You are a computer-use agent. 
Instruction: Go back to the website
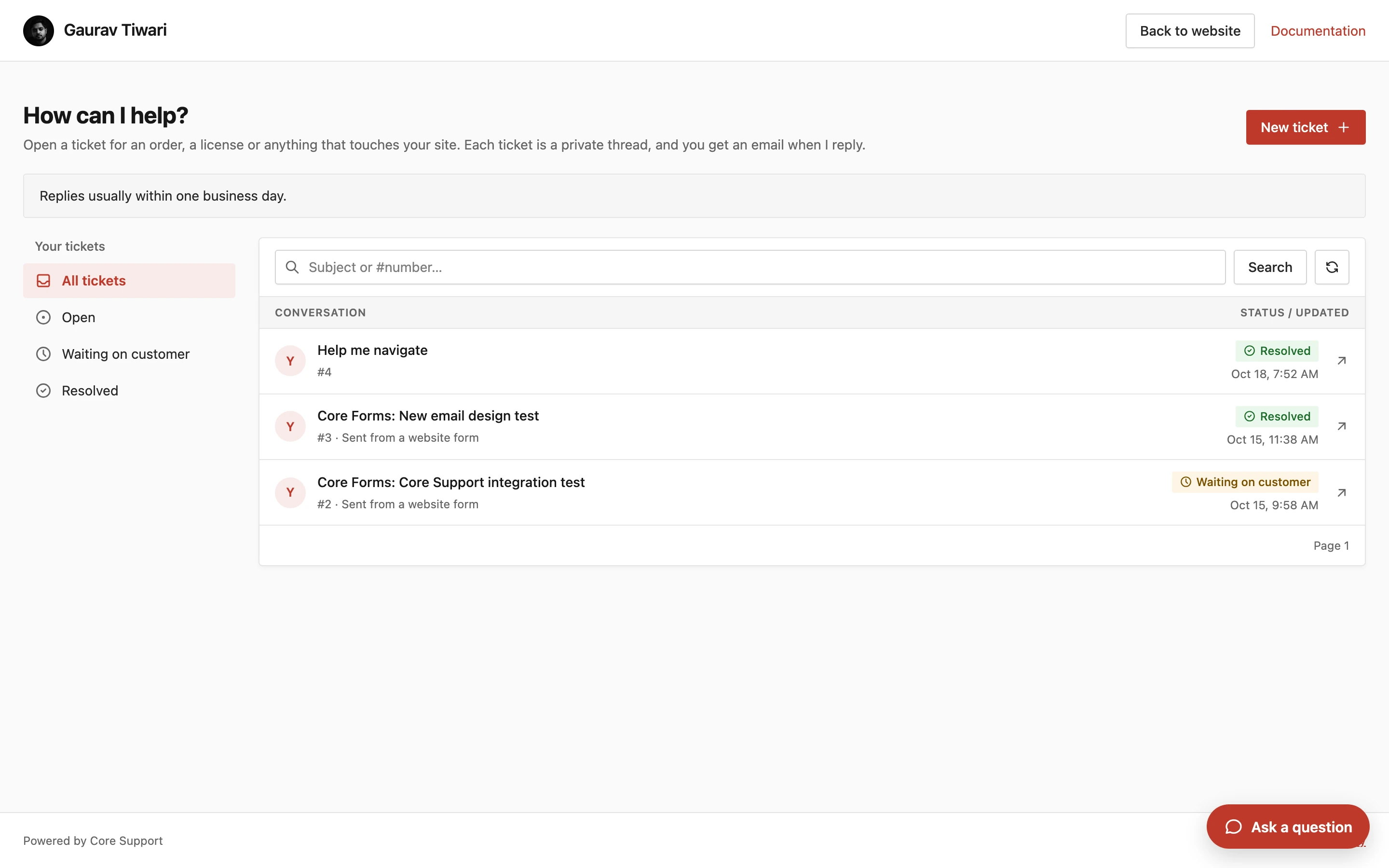pos(1190,30)
